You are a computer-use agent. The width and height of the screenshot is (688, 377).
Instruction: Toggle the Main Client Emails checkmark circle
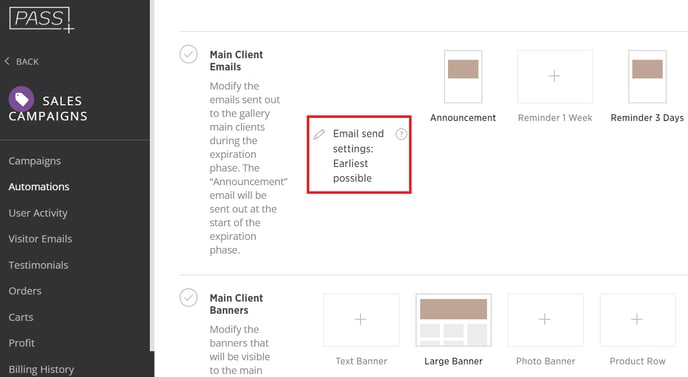point(189,54)
